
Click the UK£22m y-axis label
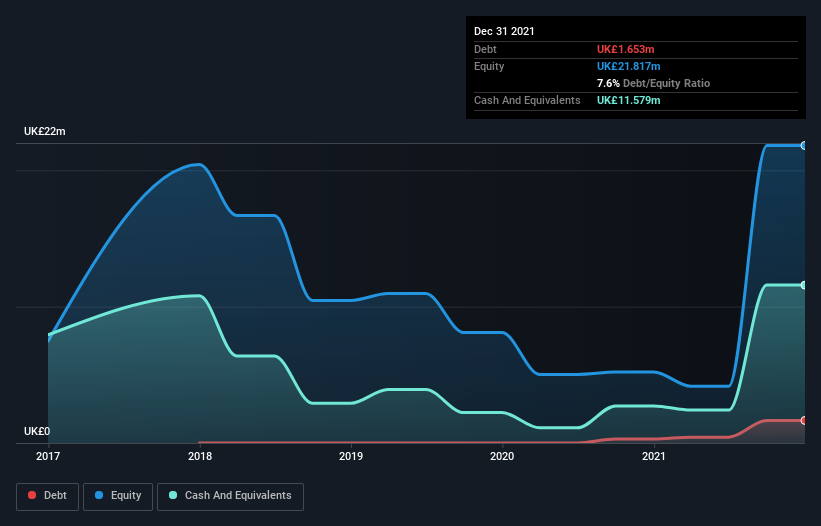click(45, 131)
